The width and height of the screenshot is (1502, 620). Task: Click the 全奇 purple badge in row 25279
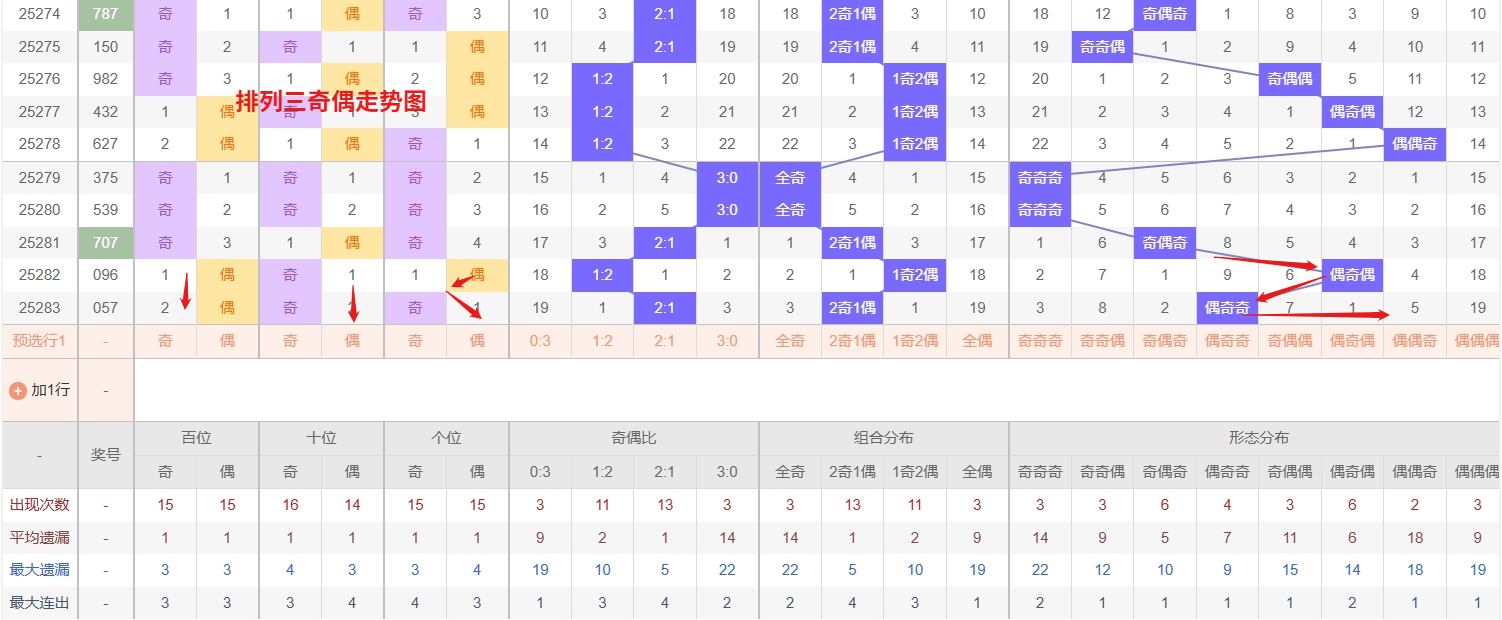coord(790,178)
